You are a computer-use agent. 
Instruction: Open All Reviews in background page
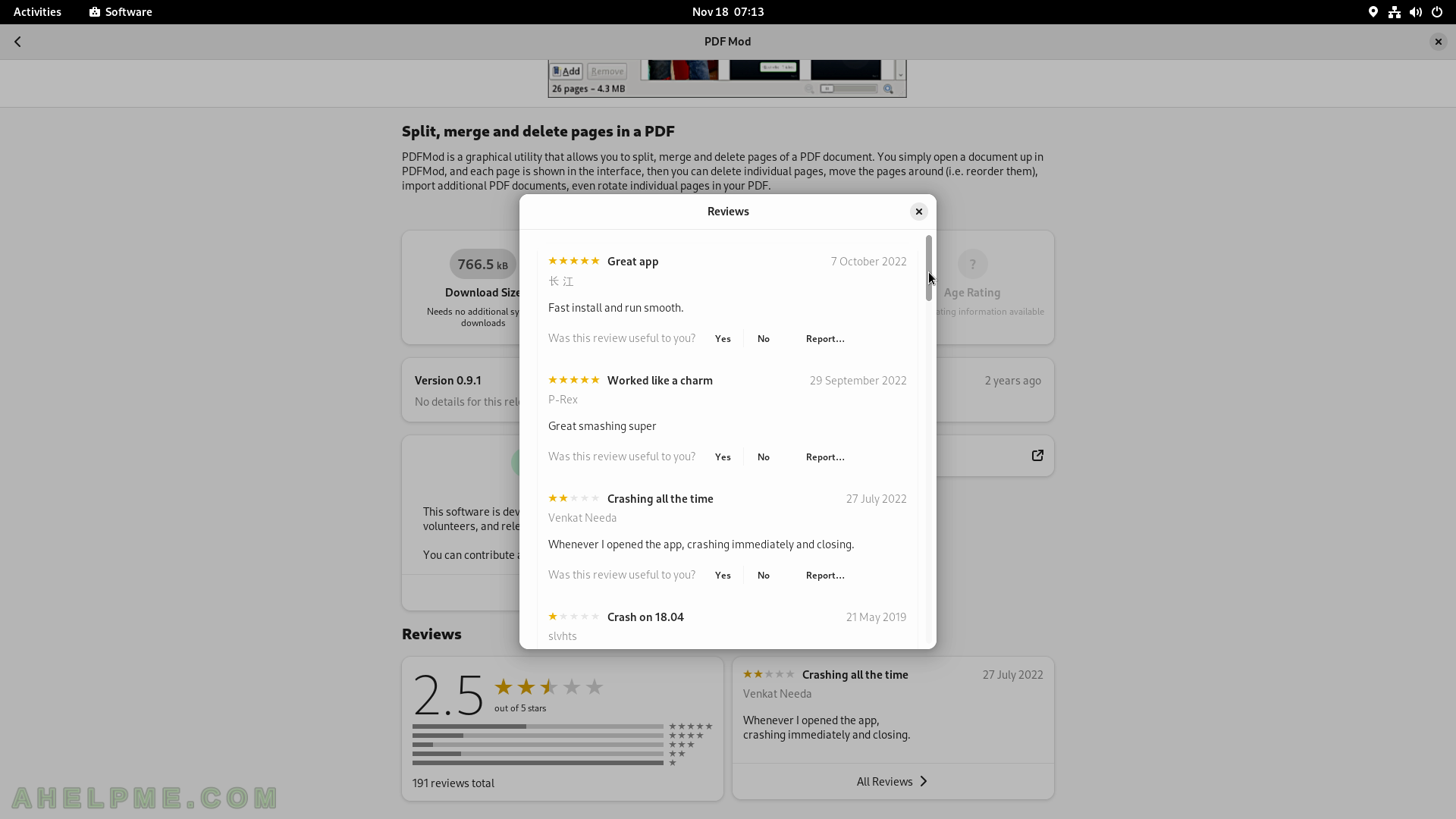pyautogui.click(x=893, y=782)
